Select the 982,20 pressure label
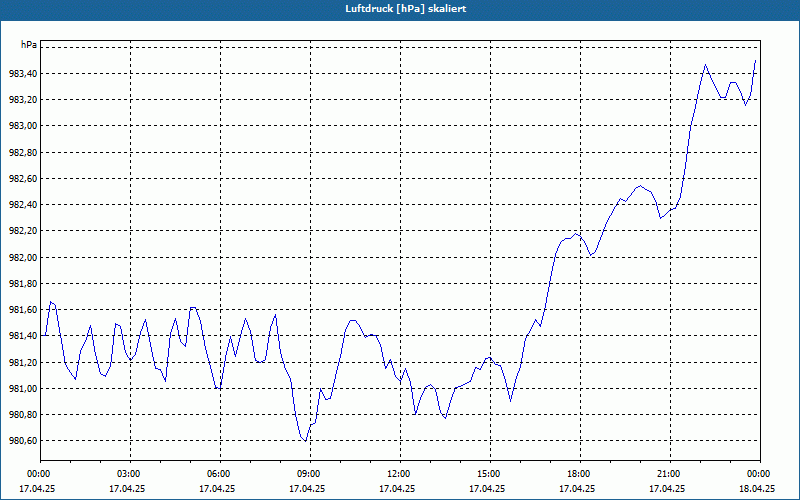800x500 pixels. tap(23, 231)
